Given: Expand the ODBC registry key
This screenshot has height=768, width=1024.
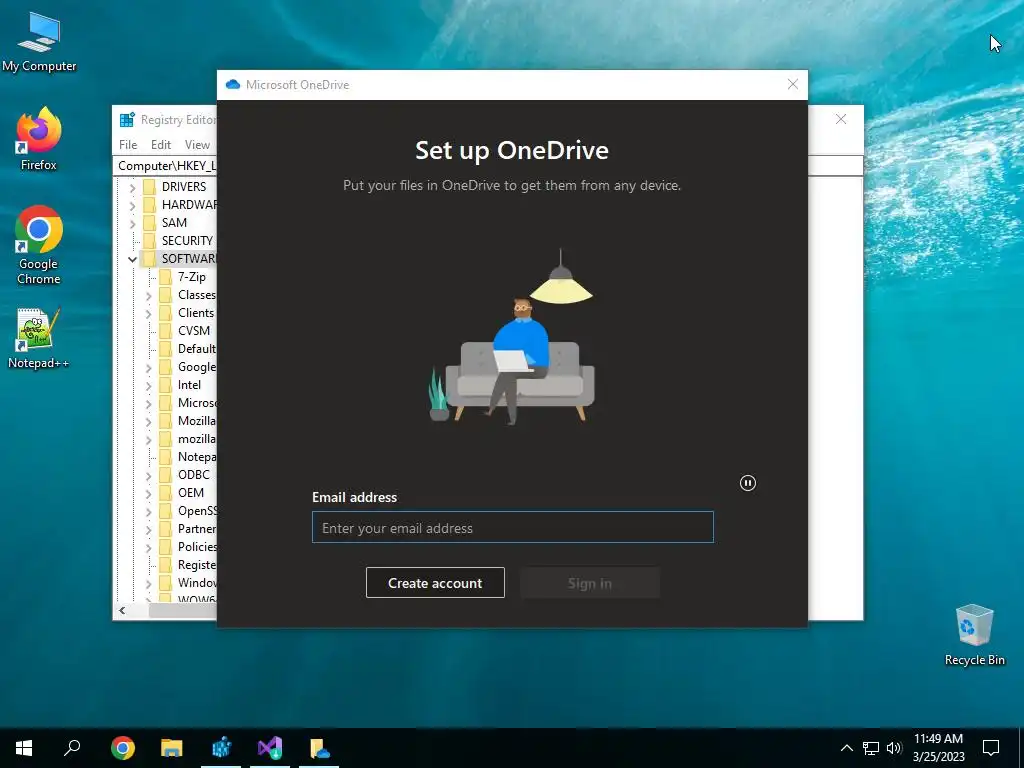Looking at the screenshot, I should point(148,475).
